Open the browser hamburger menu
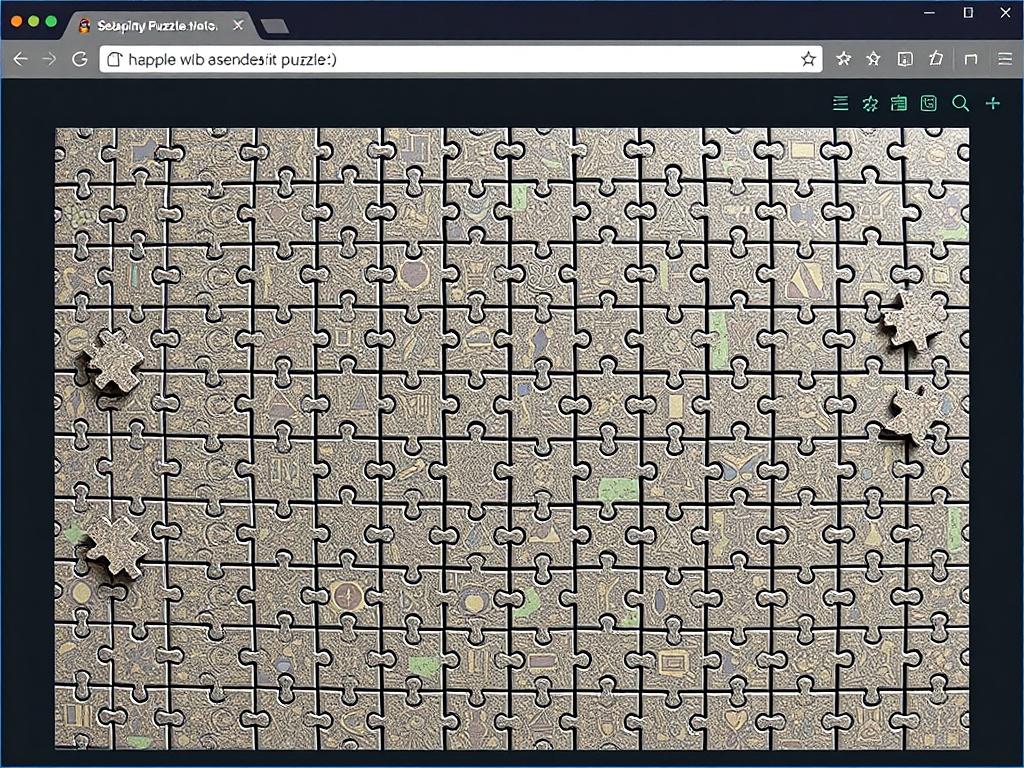This screenshot has height=768, width=1024. (x=1004, y=59)
